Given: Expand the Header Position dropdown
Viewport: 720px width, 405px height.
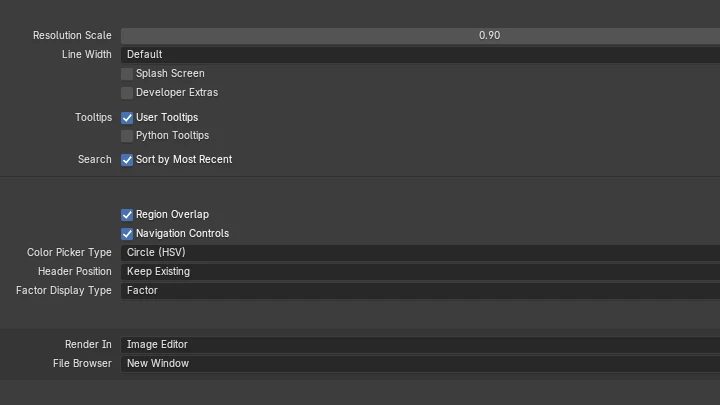Looking at the screenshot, I should tap(420, 271).
